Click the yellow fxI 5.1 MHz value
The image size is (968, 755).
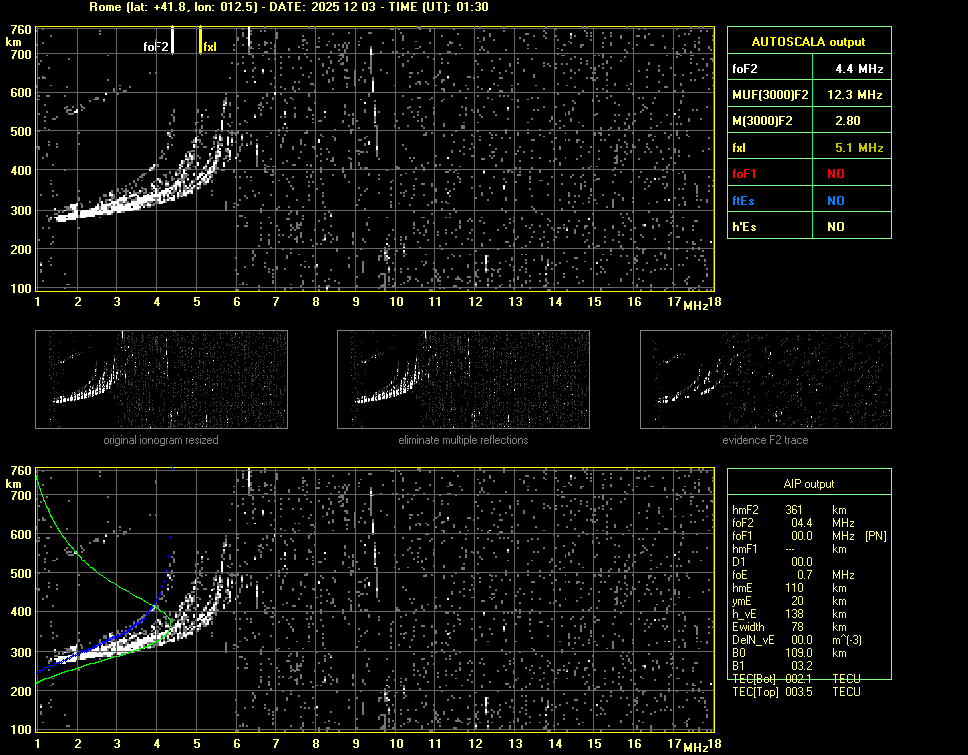pyautogui.click(x=859, y=147)
